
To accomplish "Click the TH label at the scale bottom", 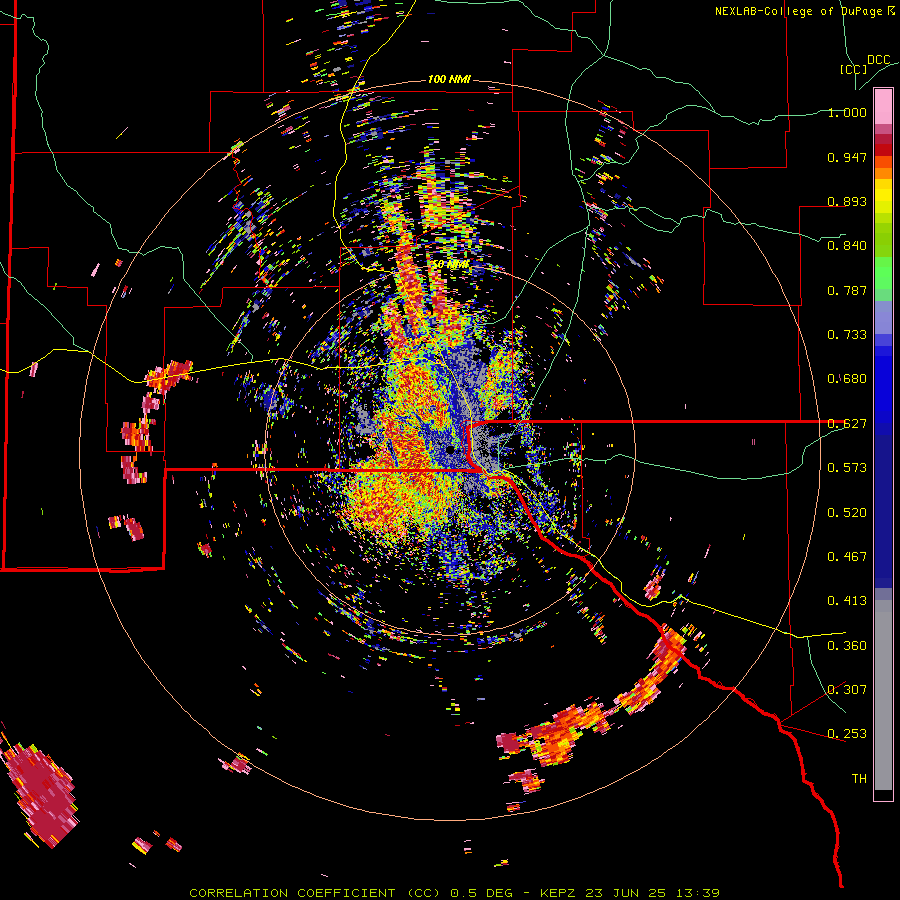I will [859, 779].
